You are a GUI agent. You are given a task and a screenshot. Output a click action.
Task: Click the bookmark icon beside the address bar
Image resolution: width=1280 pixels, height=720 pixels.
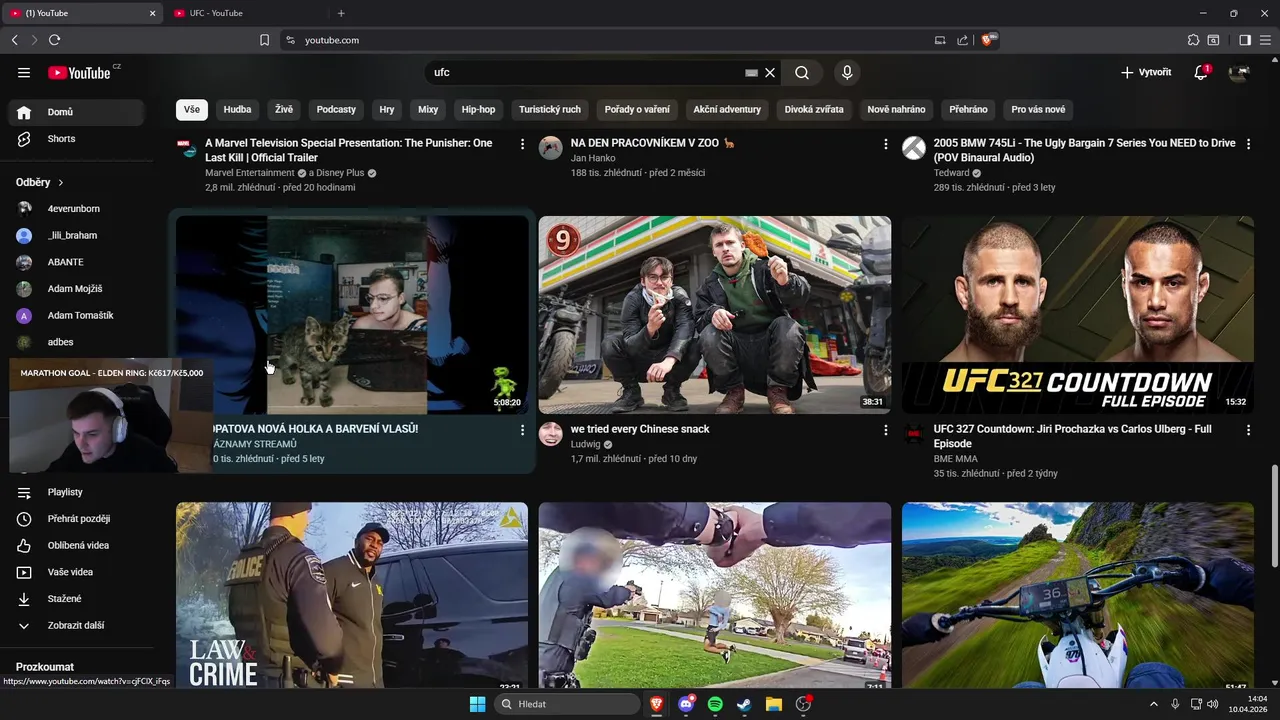[x=264, y=40]
